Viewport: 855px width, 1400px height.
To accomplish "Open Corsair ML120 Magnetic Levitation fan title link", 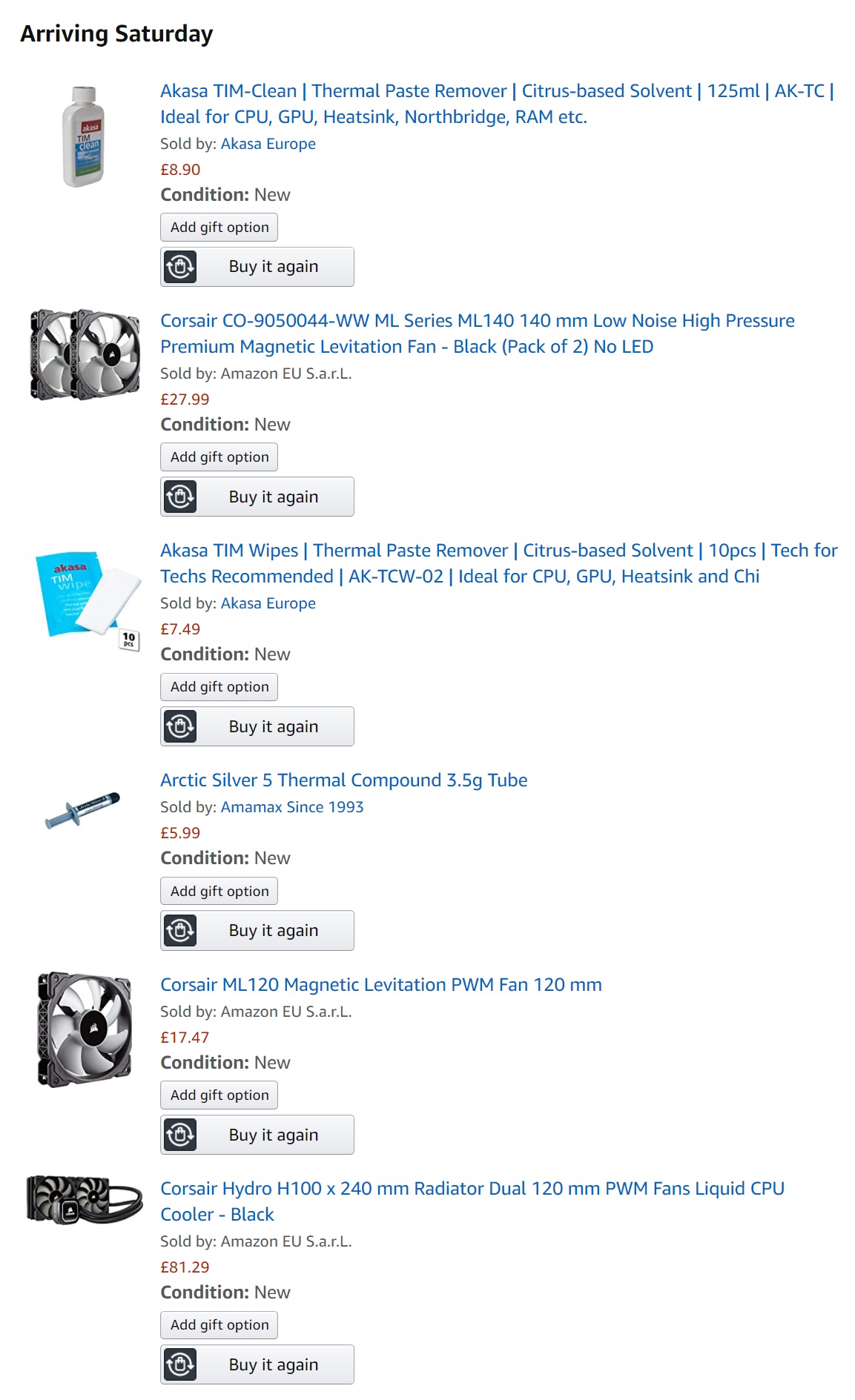I will [380, 985].
